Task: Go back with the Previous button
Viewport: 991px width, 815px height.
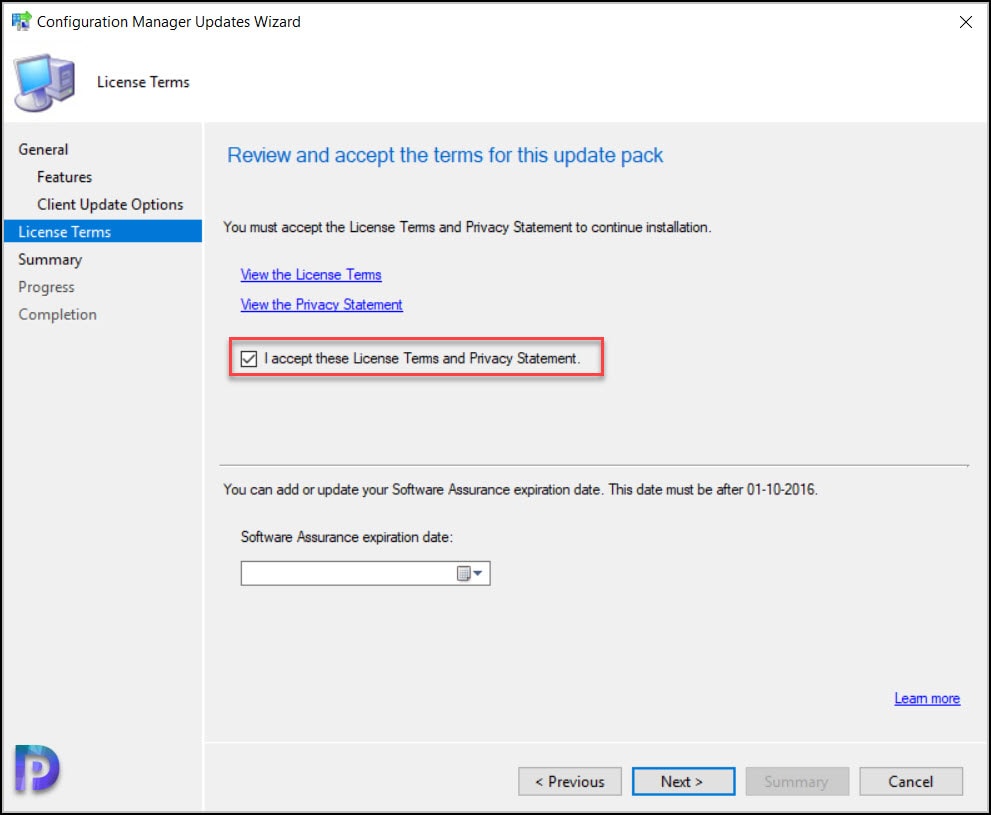Action: tap(569, 782)
